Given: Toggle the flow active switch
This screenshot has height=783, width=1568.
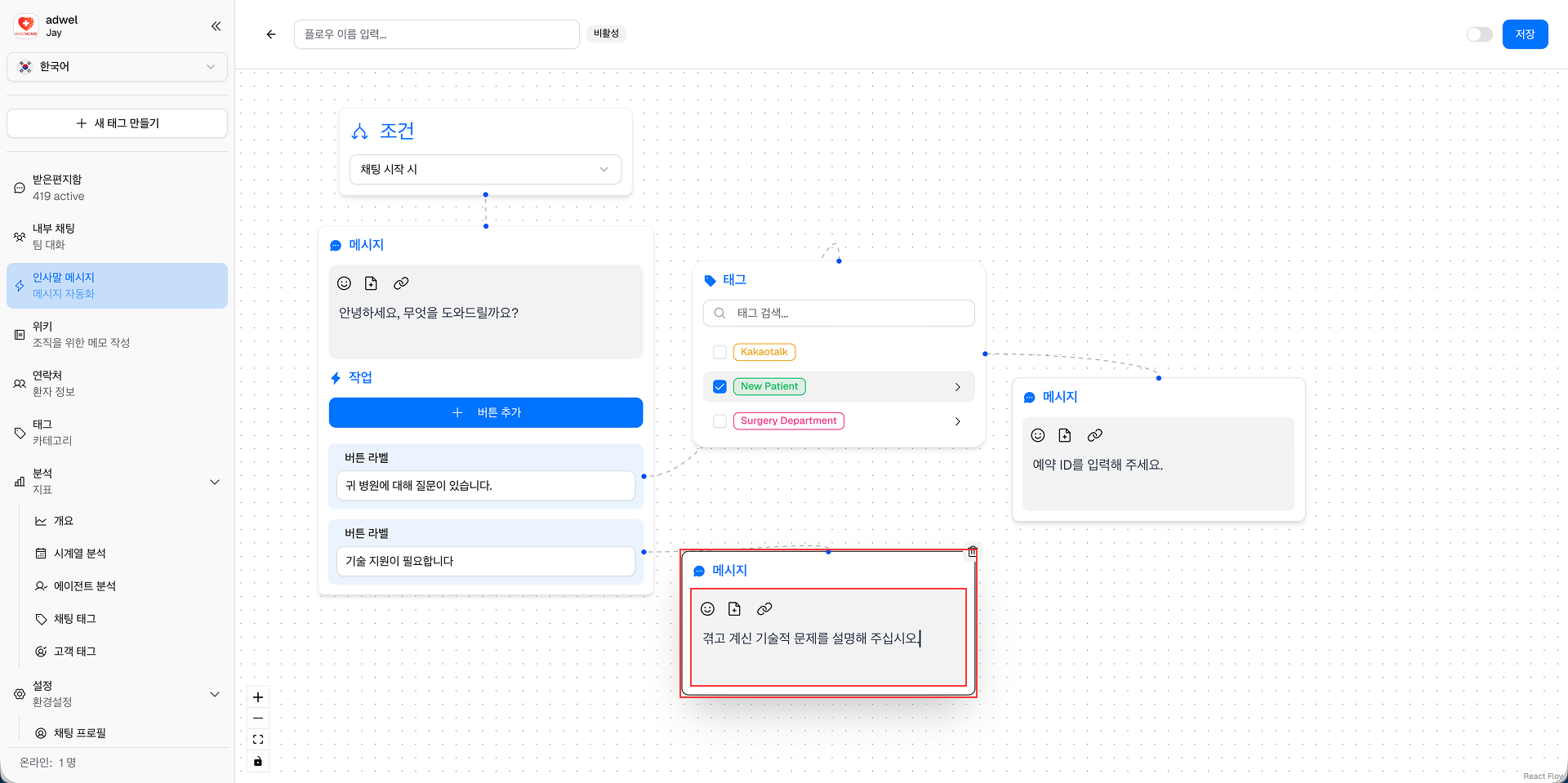Looking at the screenshot, I should tap(1479, 34).
